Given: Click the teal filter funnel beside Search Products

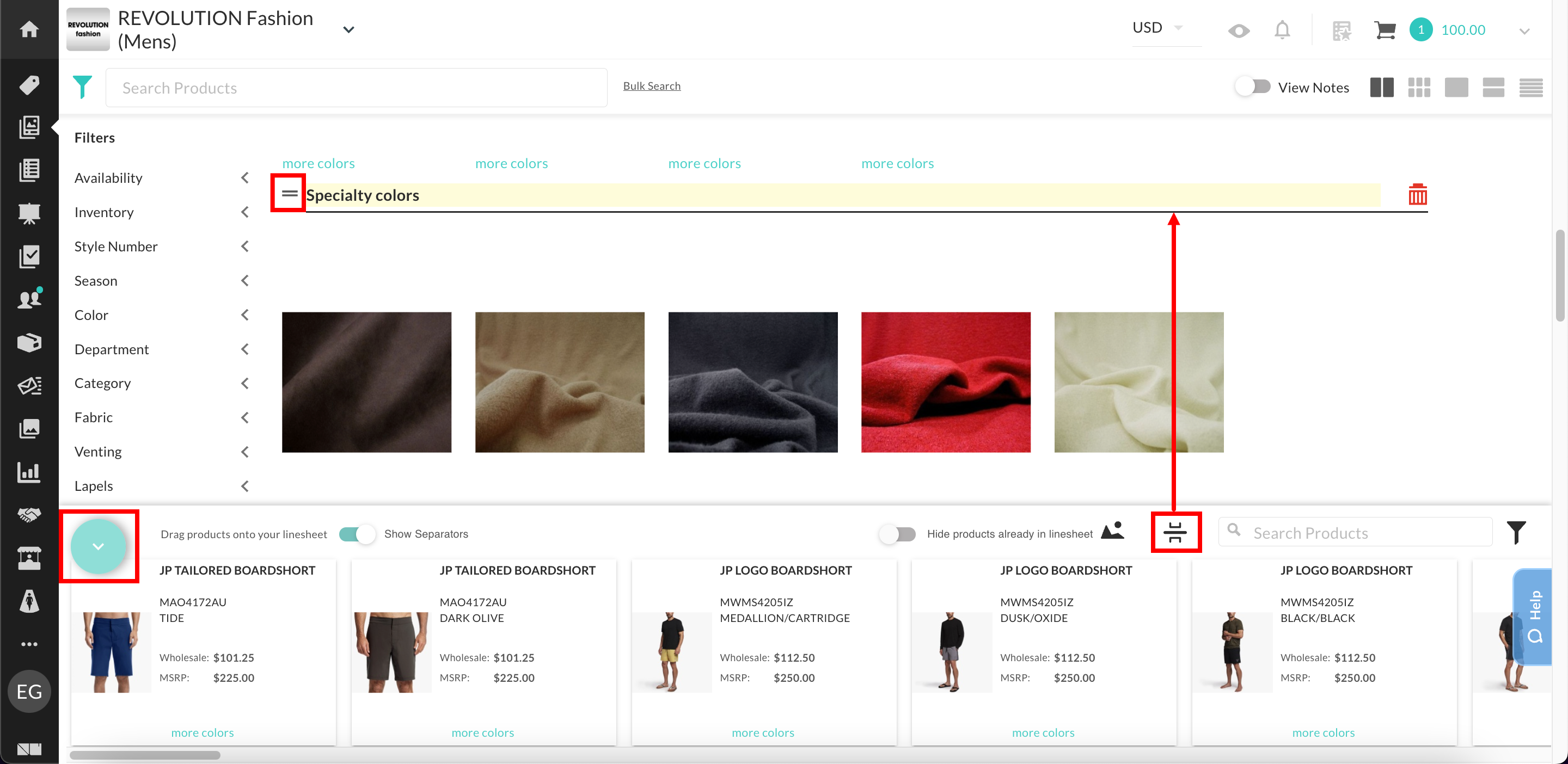Looking at the screenshot, I should (82, 87).
